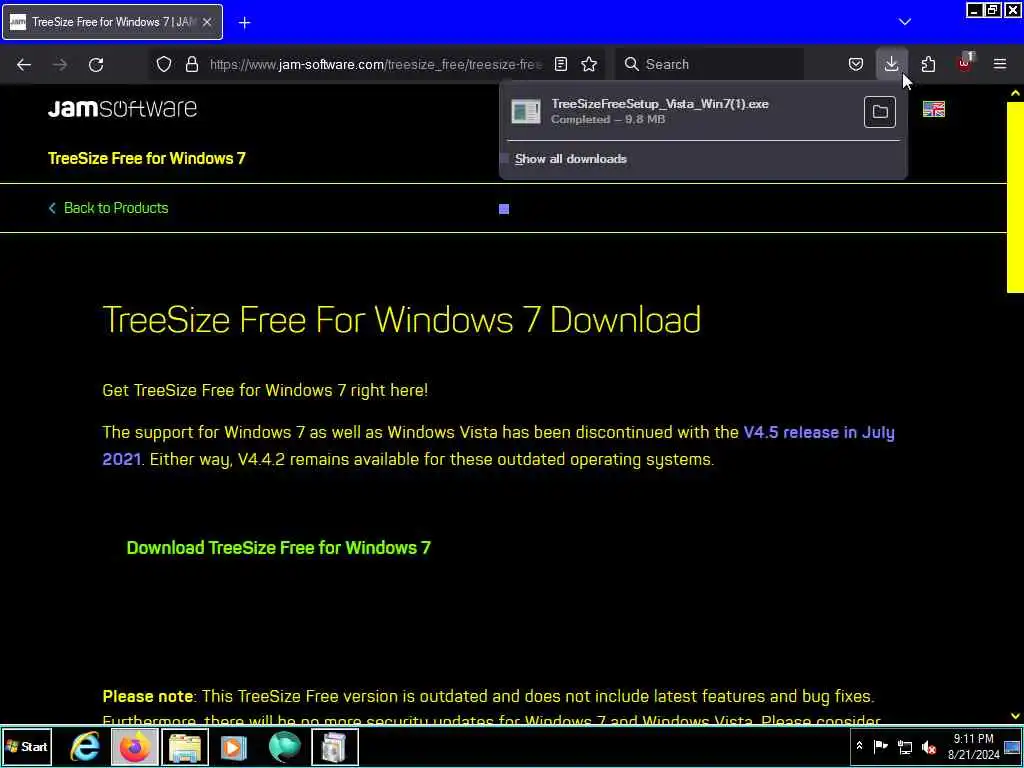Open a new tab with plus
Image resolution: width=1024 pixels, height=768 pixels.
244,22
